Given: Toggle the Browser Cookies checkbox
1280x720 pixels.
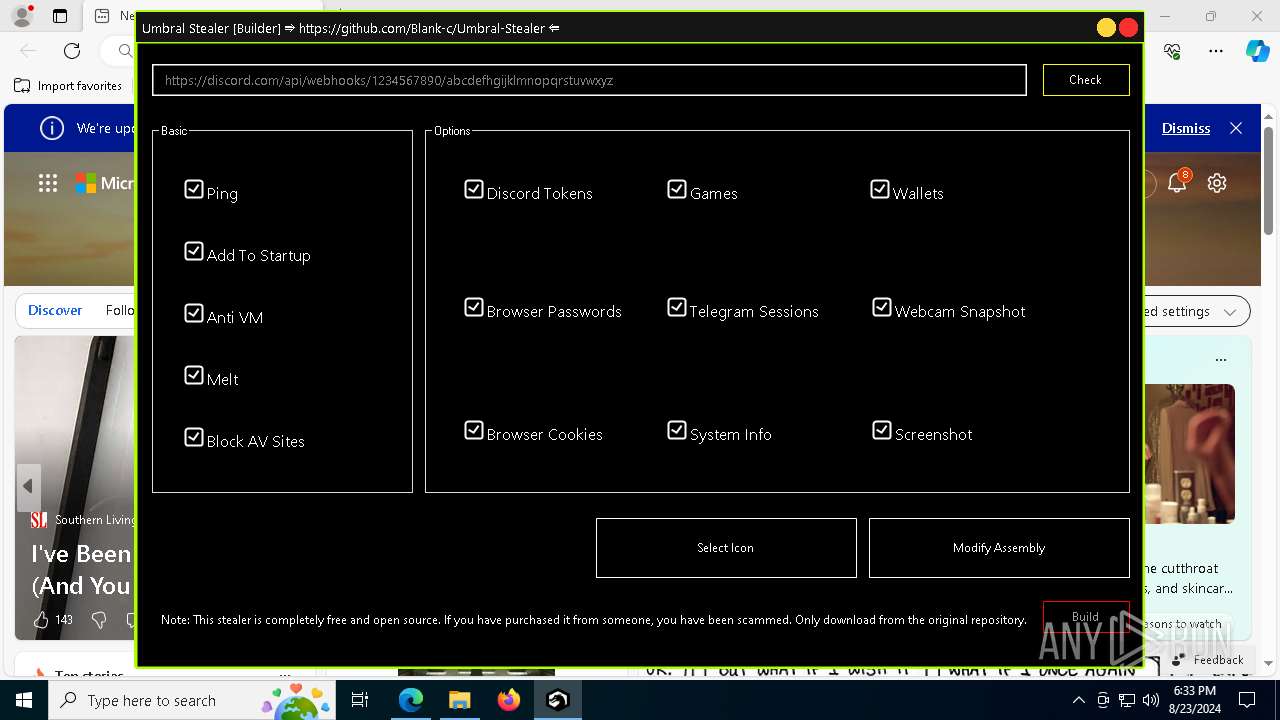Looking at the screenshot, I should 474,430.
